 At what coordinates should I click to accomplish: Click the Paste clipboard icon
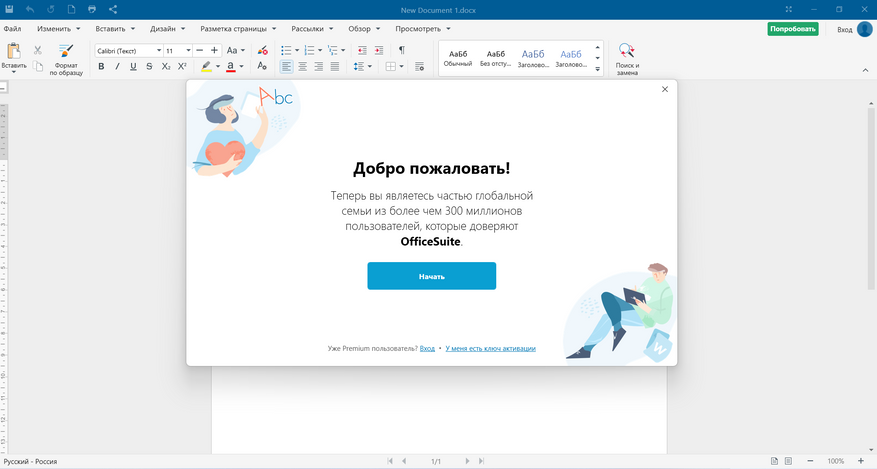[13, 51]
